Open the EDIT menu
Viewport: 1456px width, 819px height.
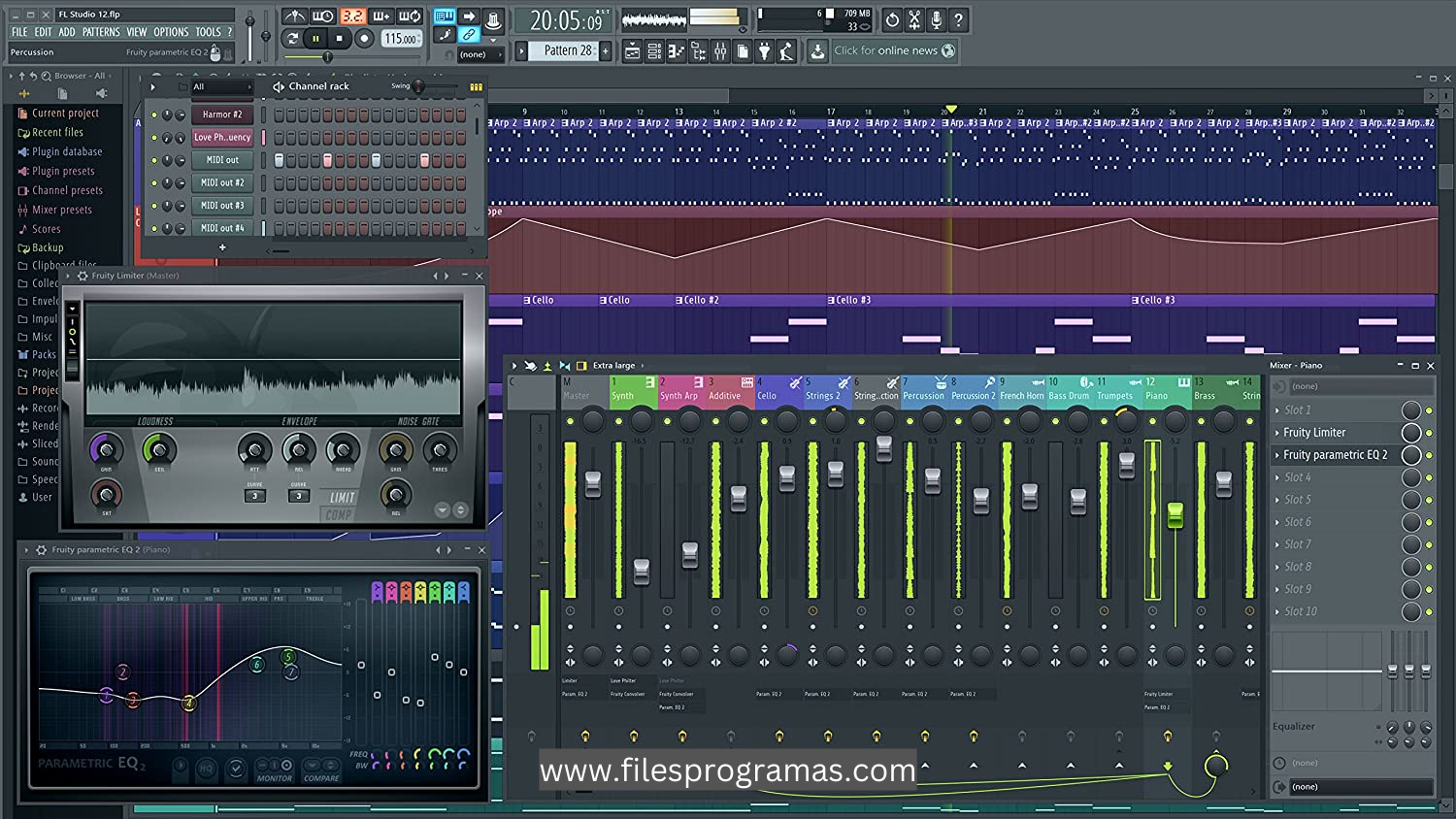tap(43, 32)
